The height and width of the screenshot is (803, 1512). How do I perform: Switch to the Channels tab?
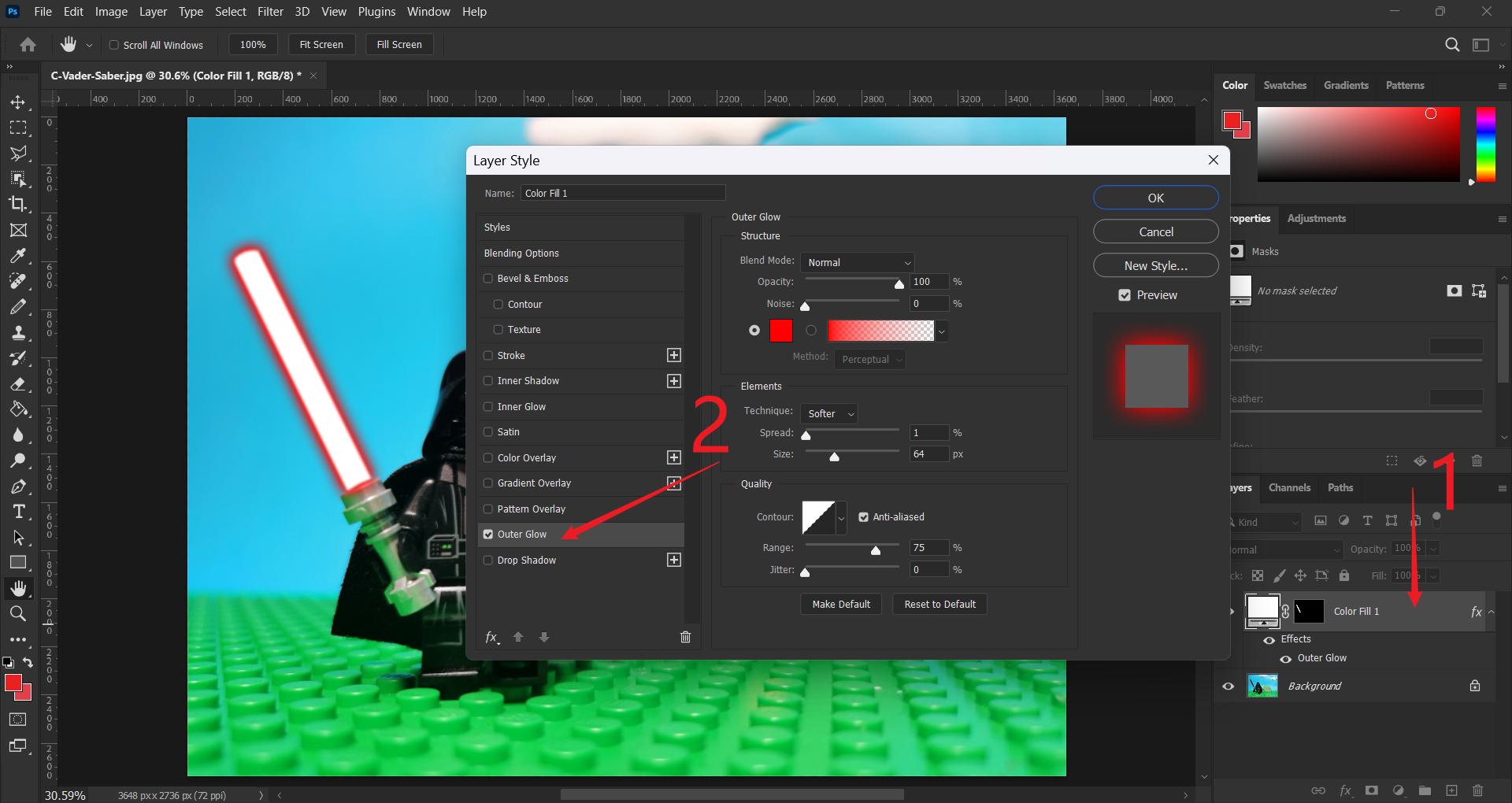coord(1289,488)
